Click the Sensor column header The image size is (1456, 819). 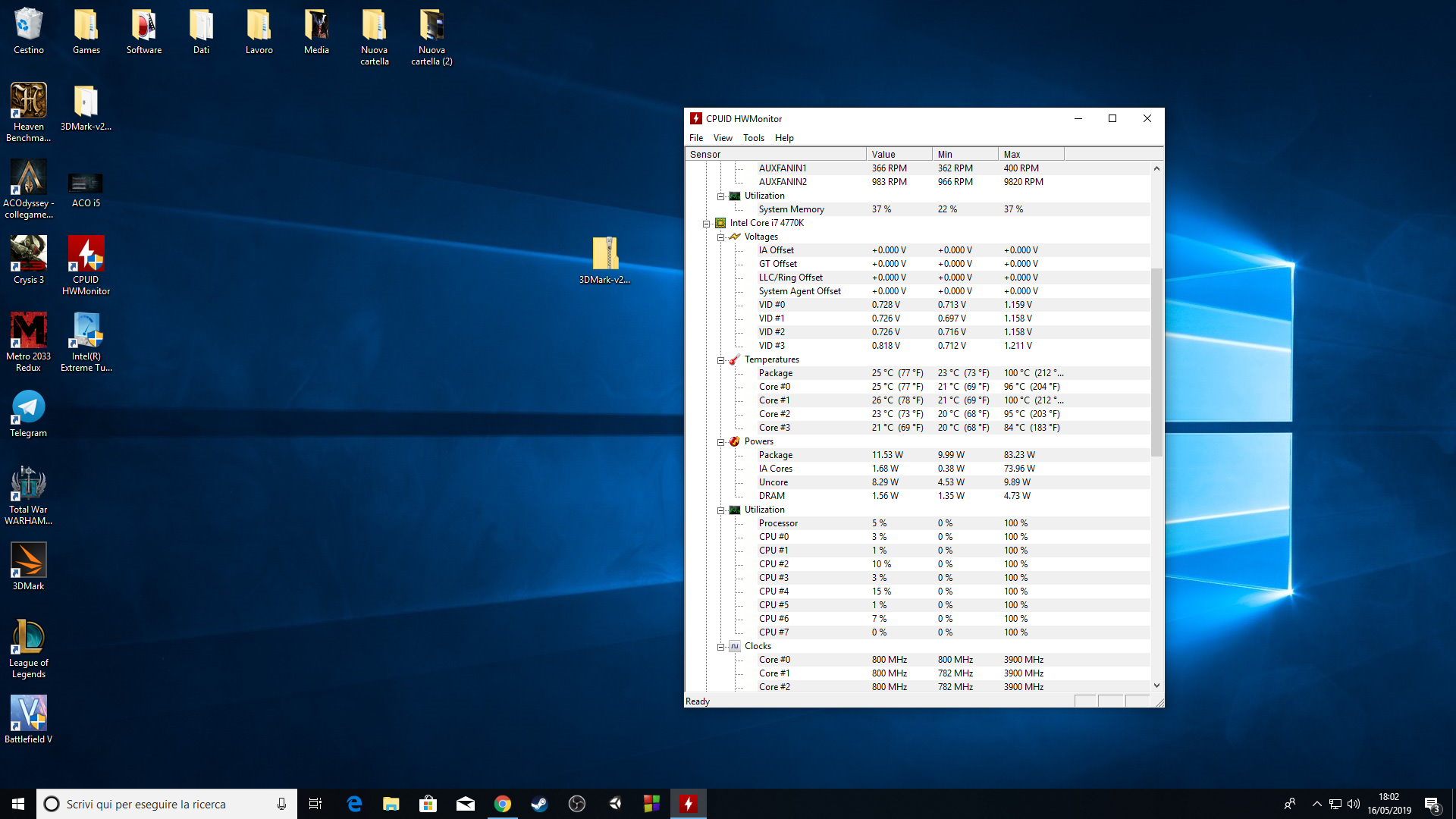(x=776, y=154)
